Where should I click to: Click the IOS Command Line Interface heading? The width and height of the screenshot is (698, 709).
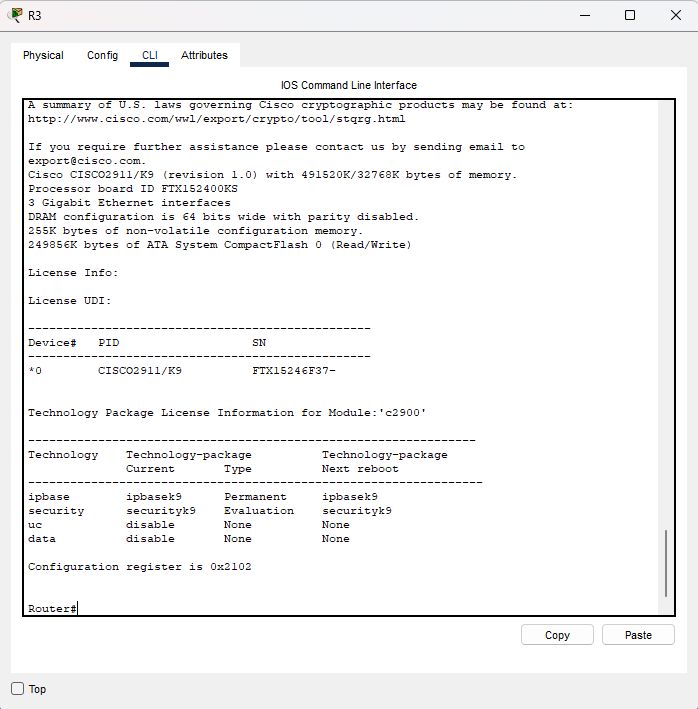coord(349,85)
